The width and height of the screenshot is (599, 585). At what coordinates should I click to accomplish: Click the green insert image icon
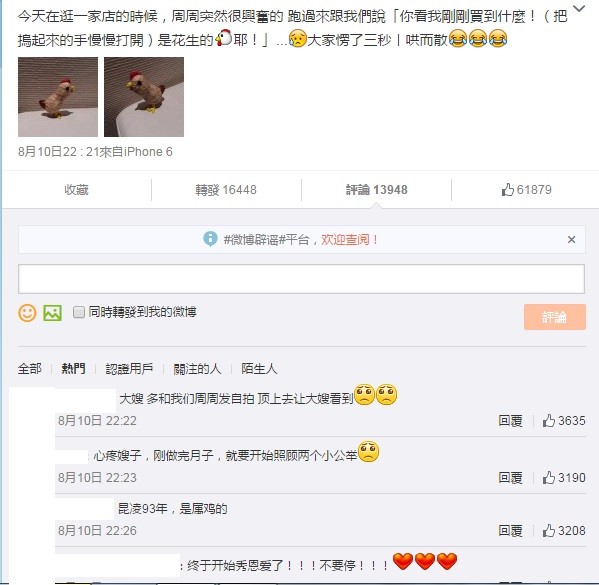(52, 313)
